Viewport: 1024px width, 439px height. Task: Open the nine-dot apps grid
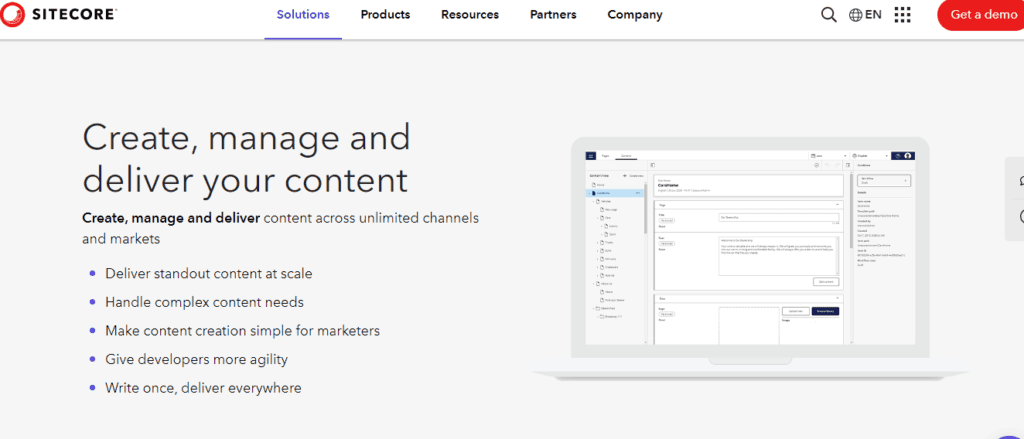(x=902, y=15)
